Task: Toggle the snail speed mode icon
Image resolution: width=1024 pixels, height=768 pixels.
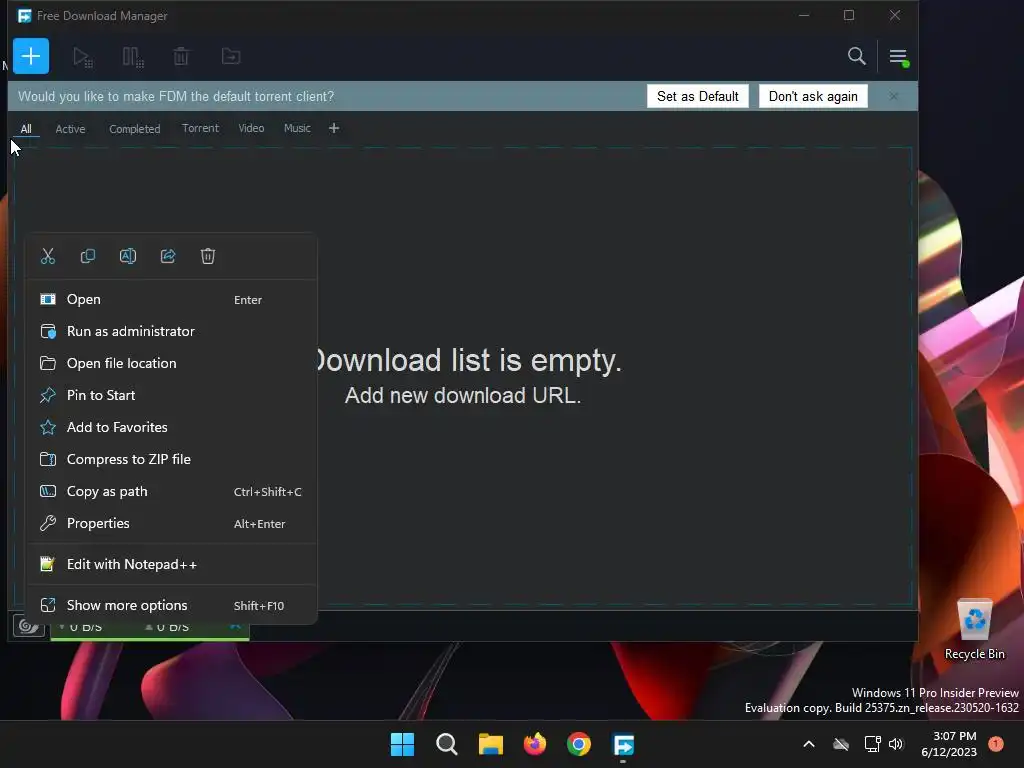Action: point(29,626)
